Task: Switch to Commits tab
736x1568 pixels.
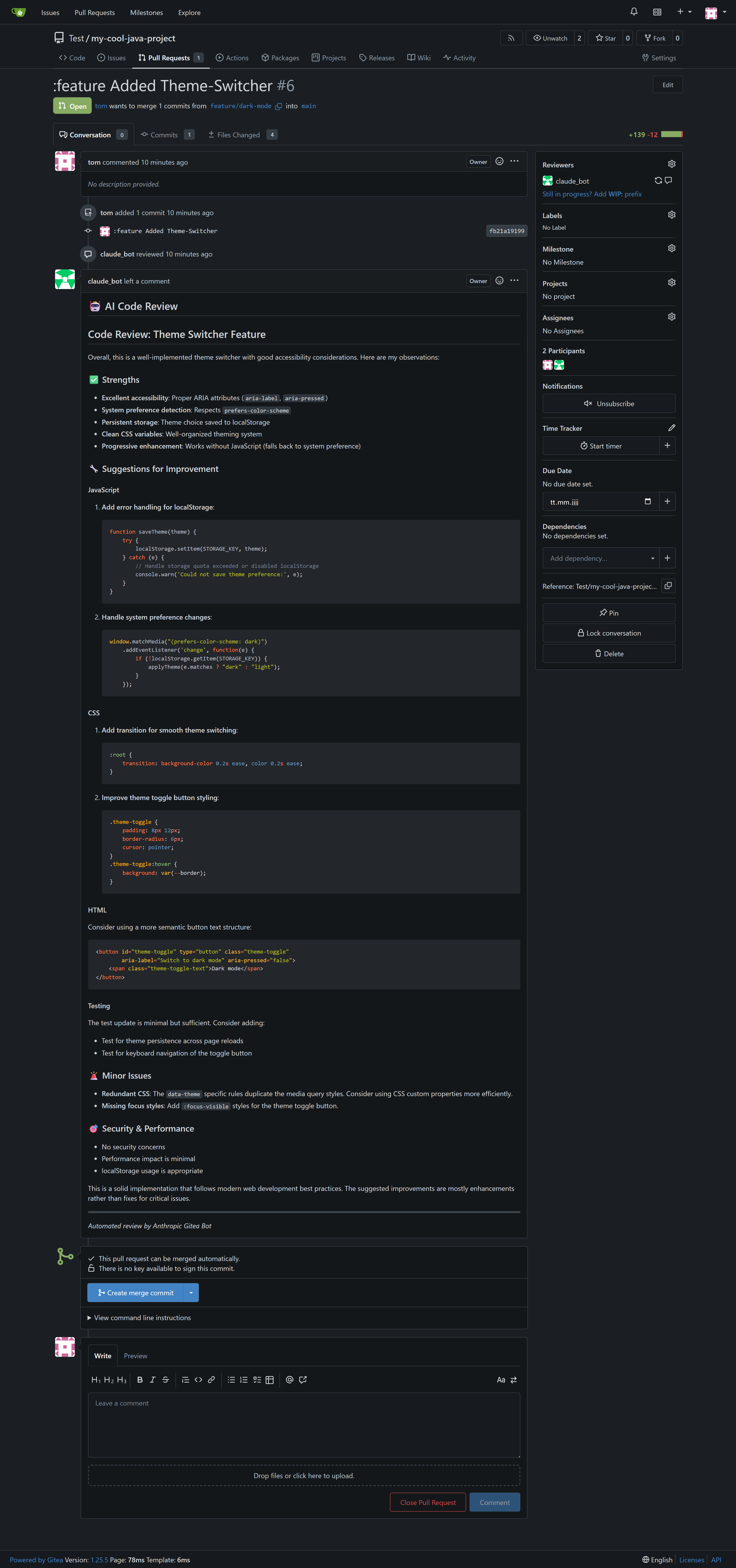Action: coord(167,134)
